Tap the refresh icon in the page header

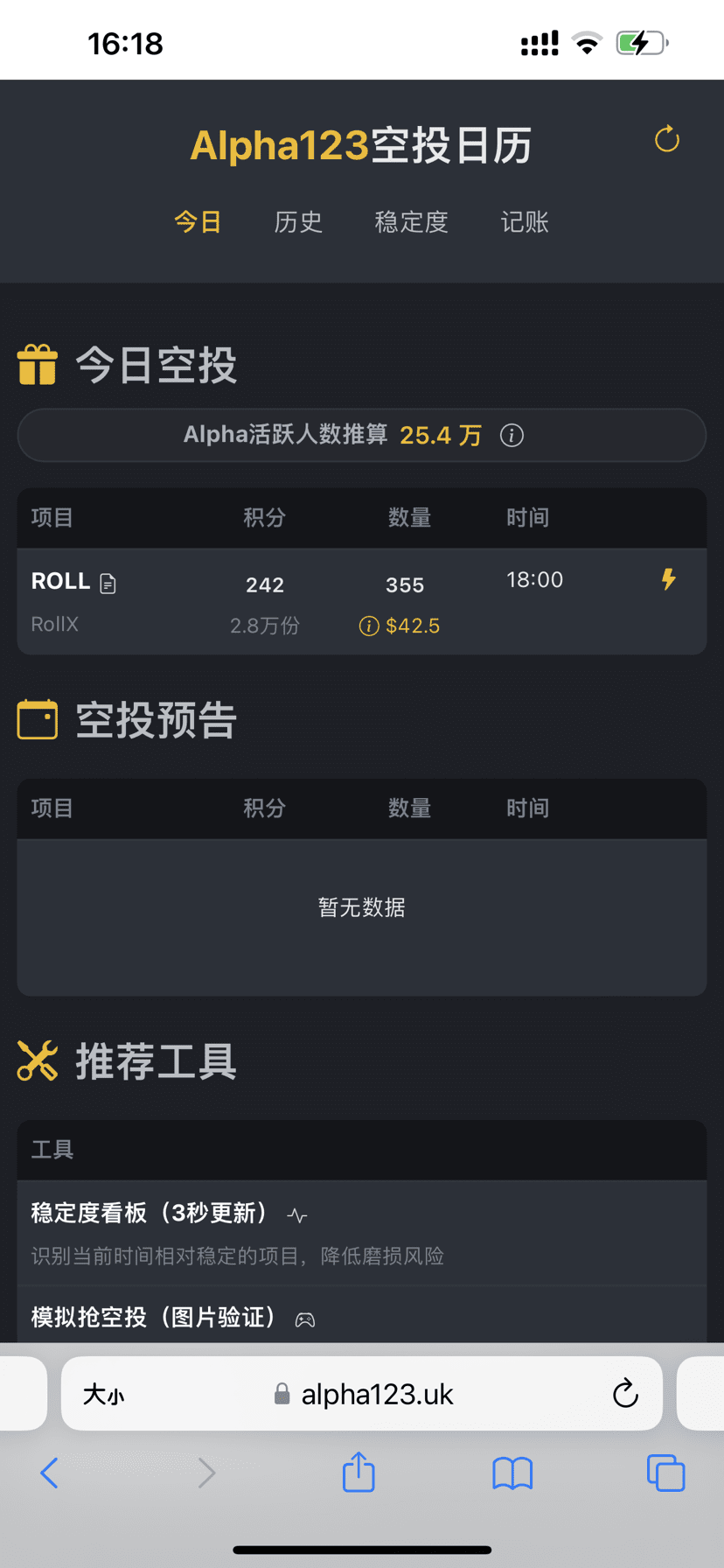tap(667, 139)
